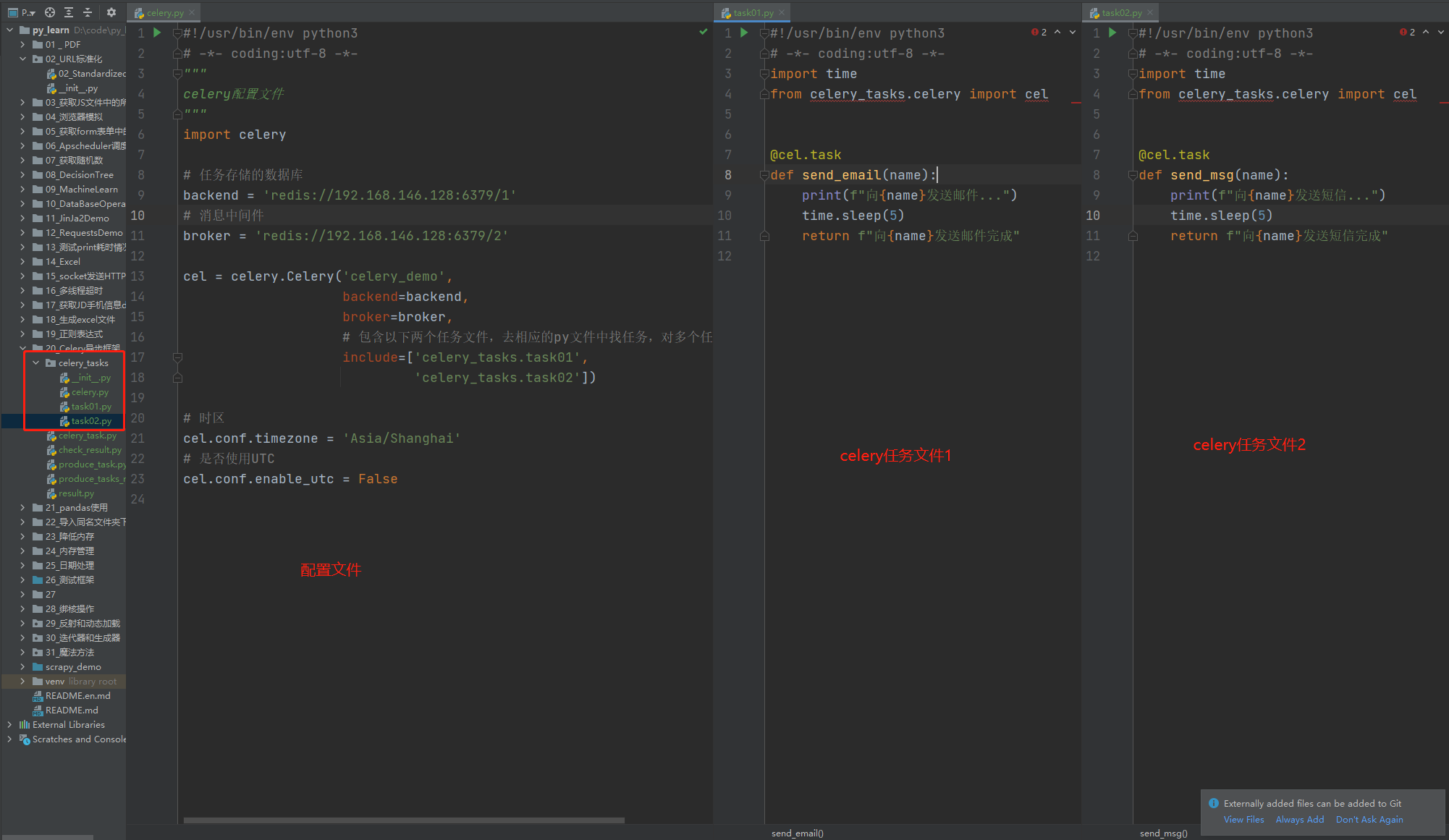1449x840 pixels.
Task: Expand the 01 _ PDF folder
Action: 22,44
